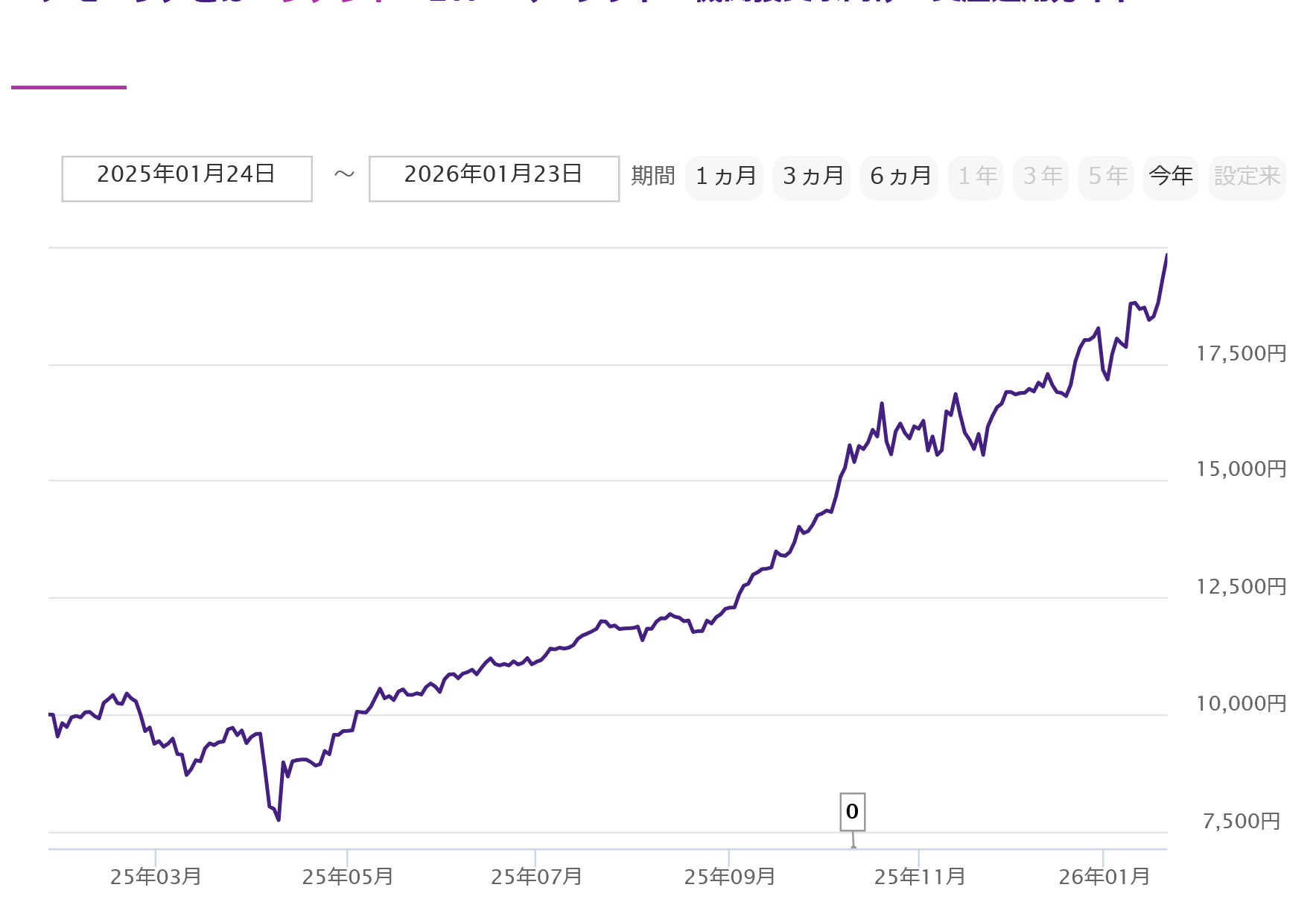Click the purple underline below the heading

click(x=69, y=87)
